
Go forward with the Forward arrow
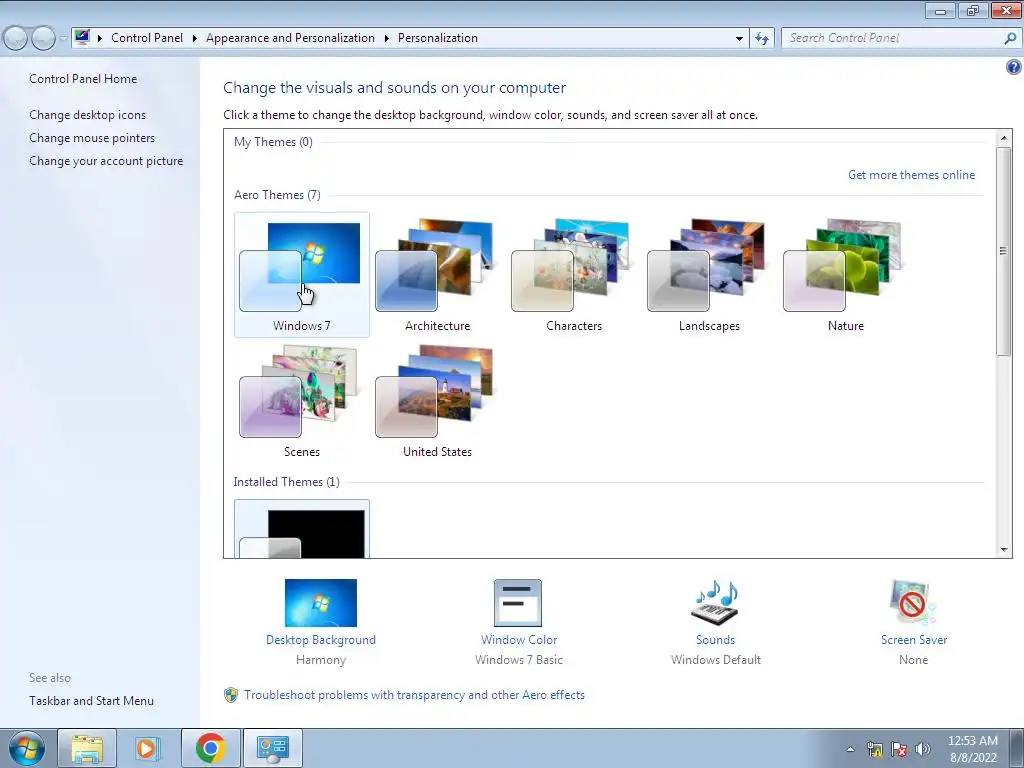coord(43,38)
